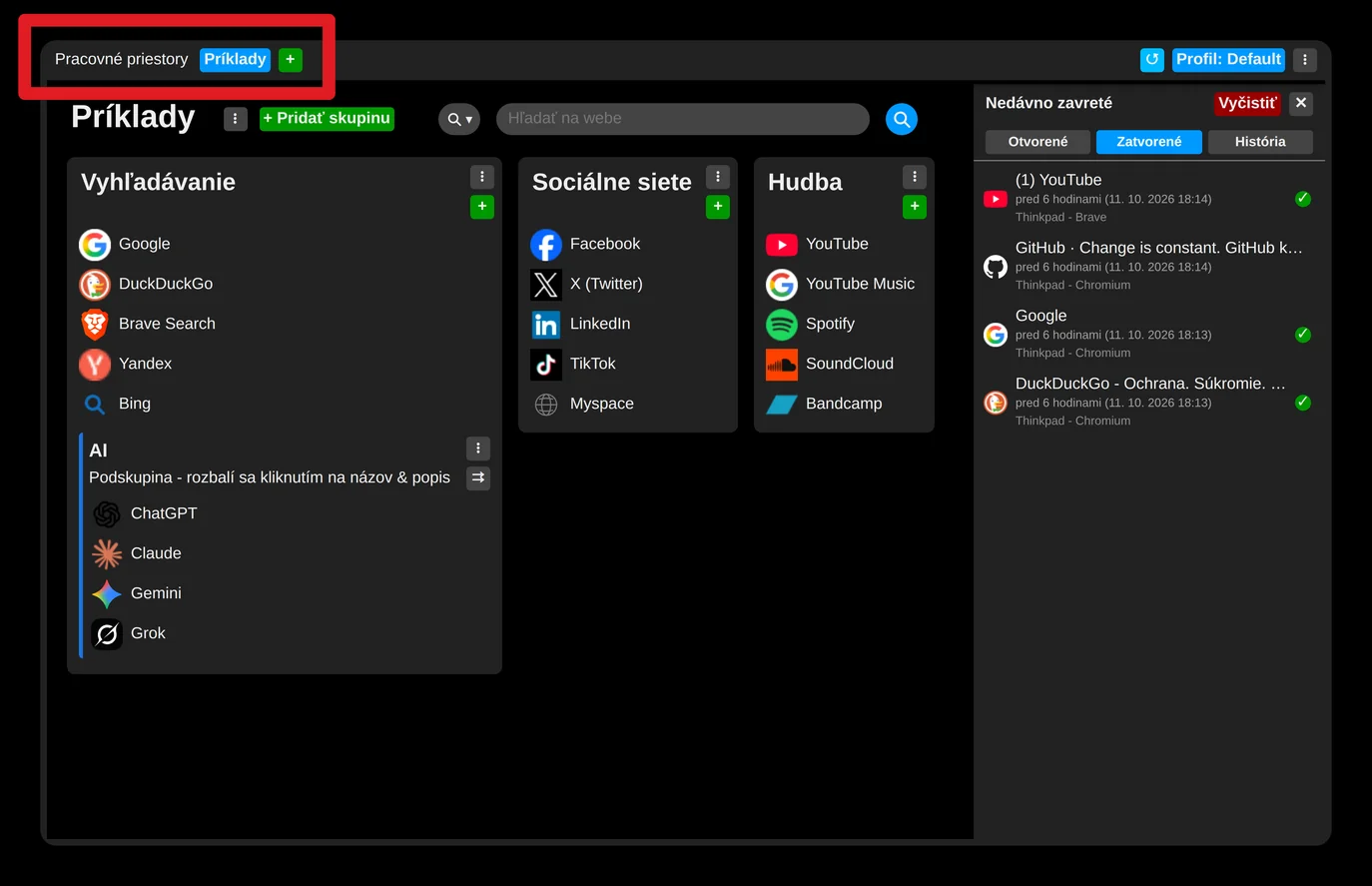Open the Bing bookmark
Image resolution: width=1372 pixels, height=886 pixels.
click(115, 405)
